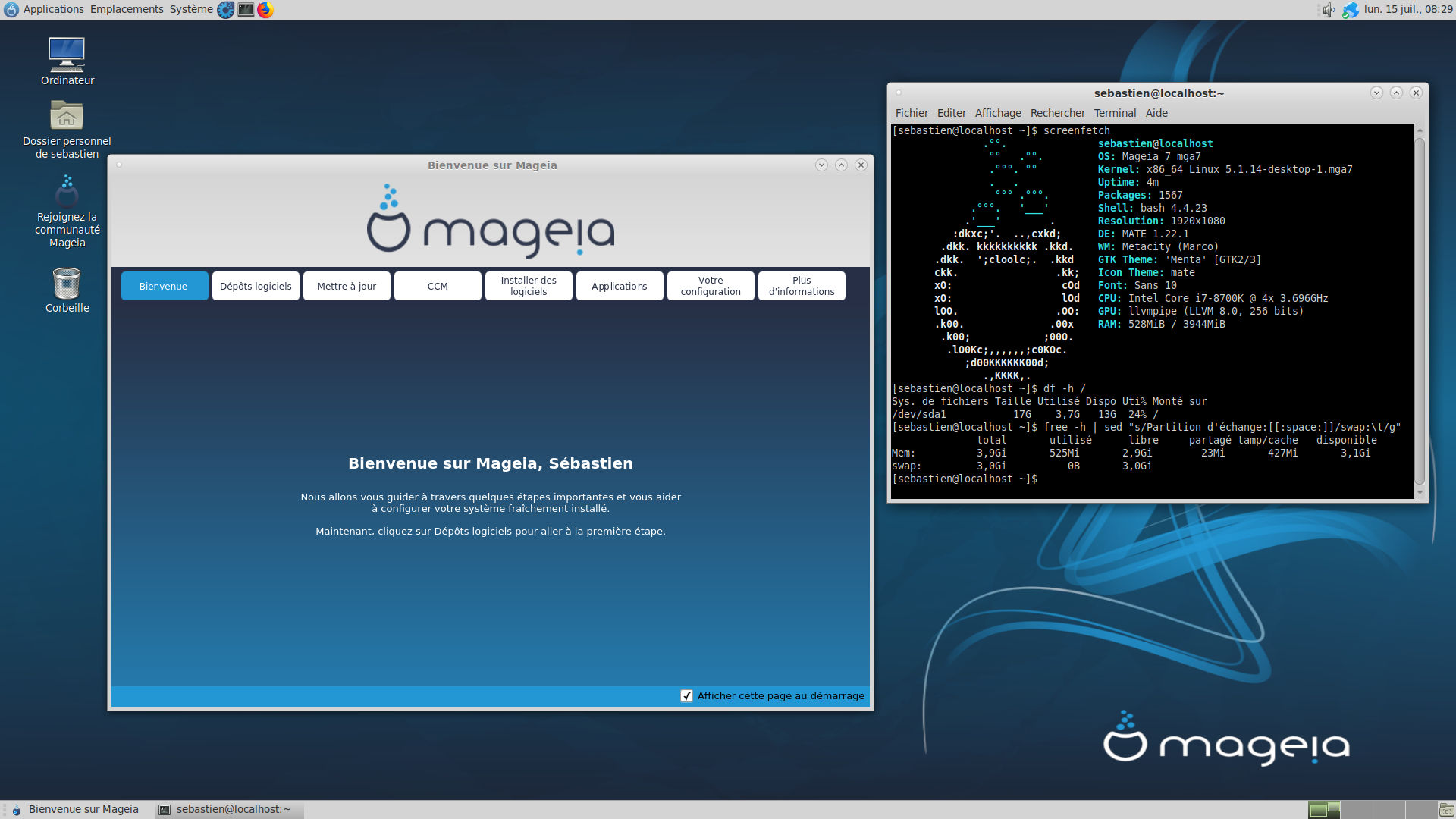Open the terminal Aide menu

(1156, 113)
